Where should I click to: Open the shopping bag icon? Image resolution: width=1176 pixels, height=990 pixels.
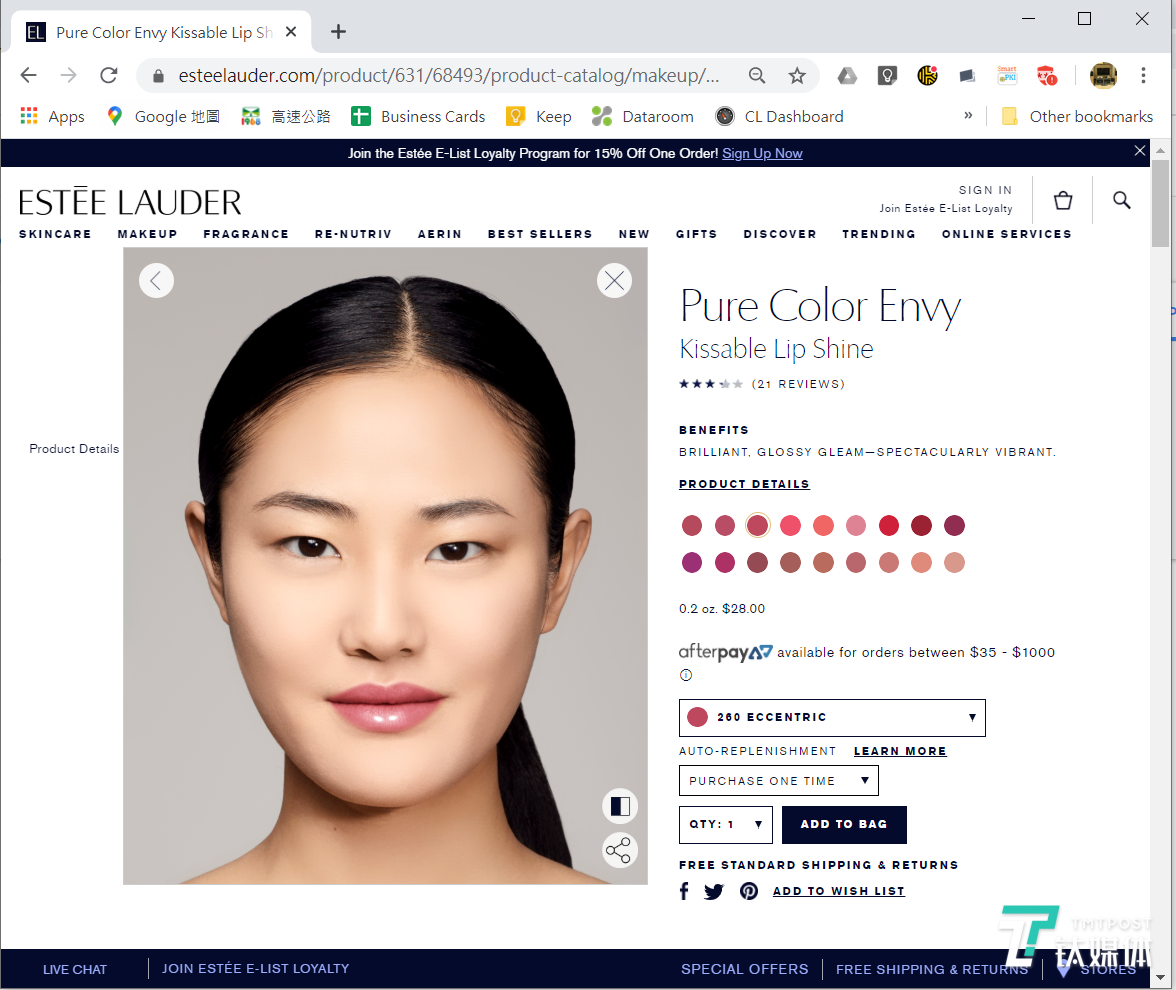pos(1063,201)
